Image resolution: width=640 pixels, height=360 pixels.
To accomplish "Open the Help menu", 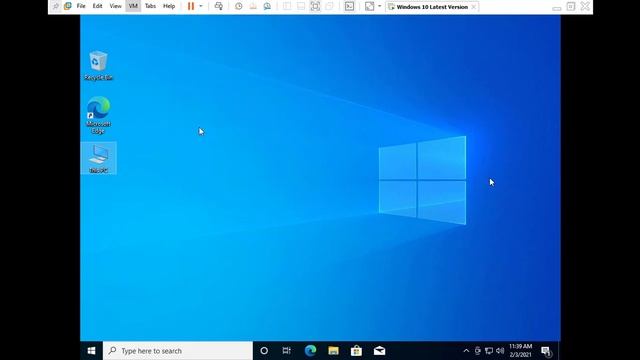I will point(169,6).
